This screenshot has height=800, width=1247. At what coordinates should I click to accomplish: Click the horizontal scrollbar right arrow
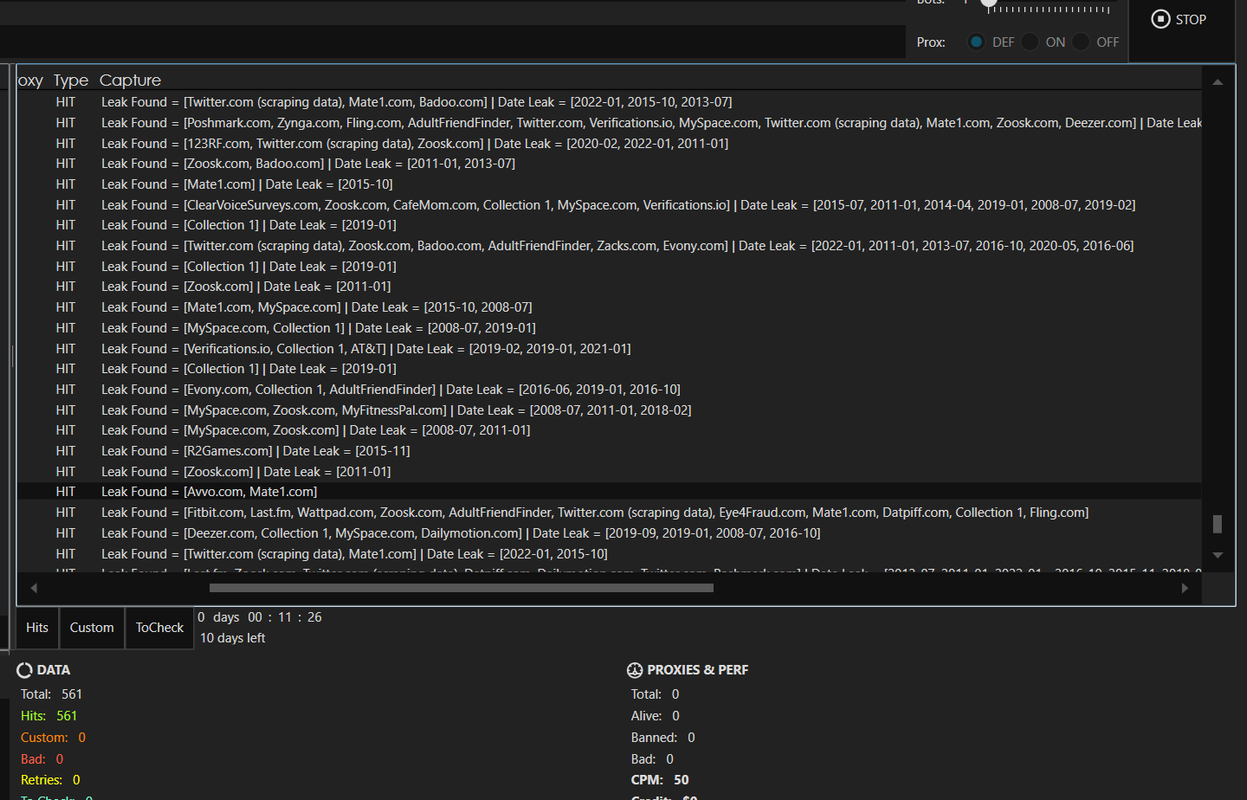1186,588
